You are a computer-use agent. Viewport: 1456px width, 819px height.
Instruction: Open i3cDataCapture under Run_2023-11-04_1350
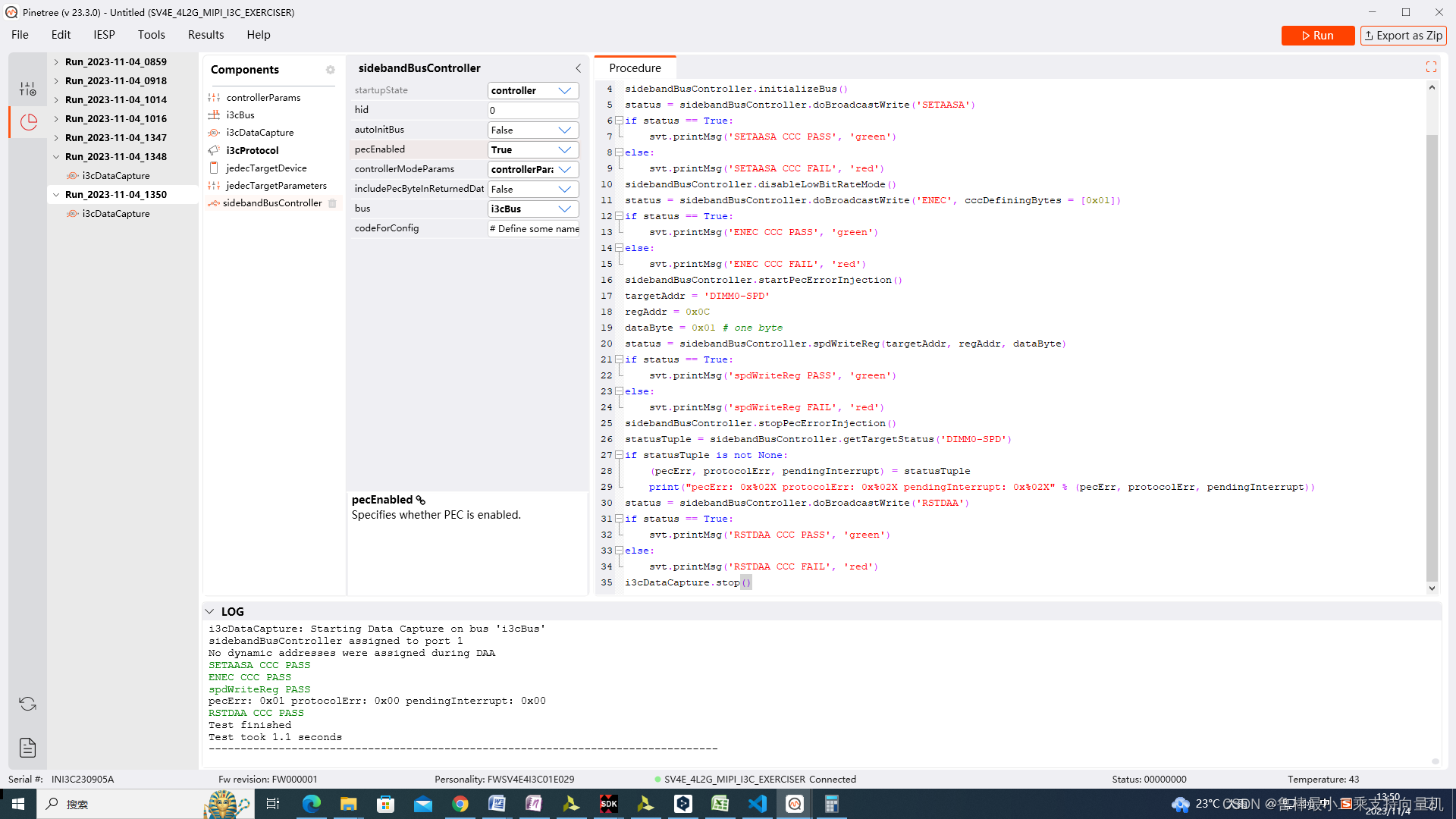(116, 213)
